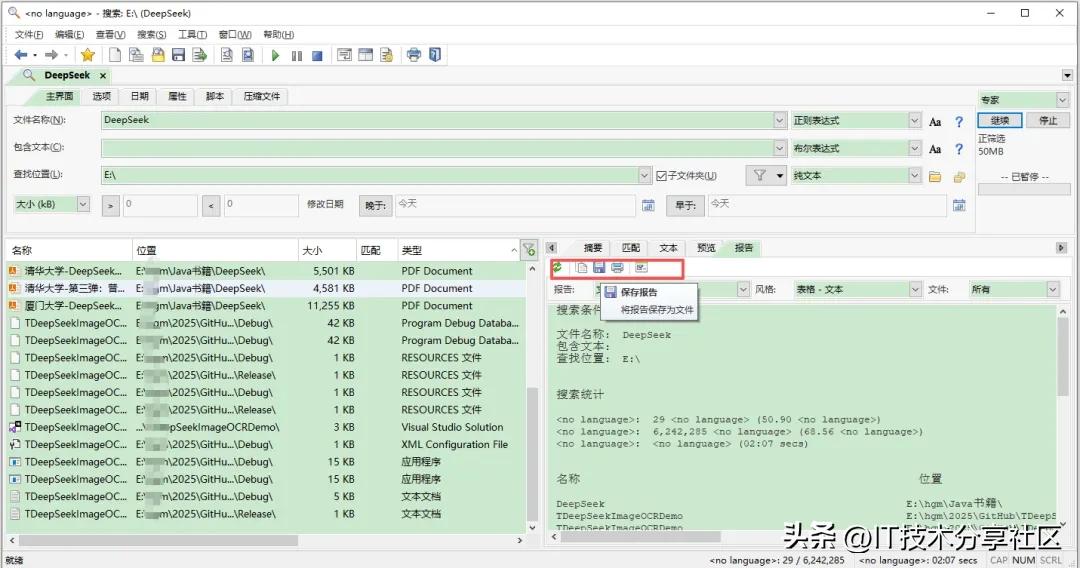Open saved search using the folder icon
The height and width of the screenshot is (568, 1080).
click(x=158, y=55)
